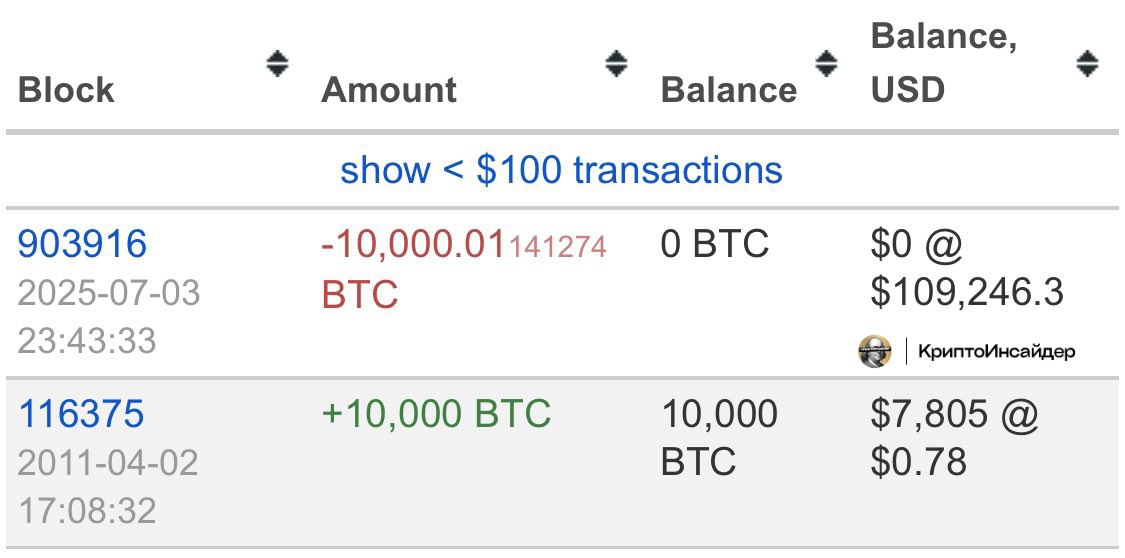Click the КриптоИнсайдер watermark text
The height and width of the screenshot is (558, 1125).
997,351
